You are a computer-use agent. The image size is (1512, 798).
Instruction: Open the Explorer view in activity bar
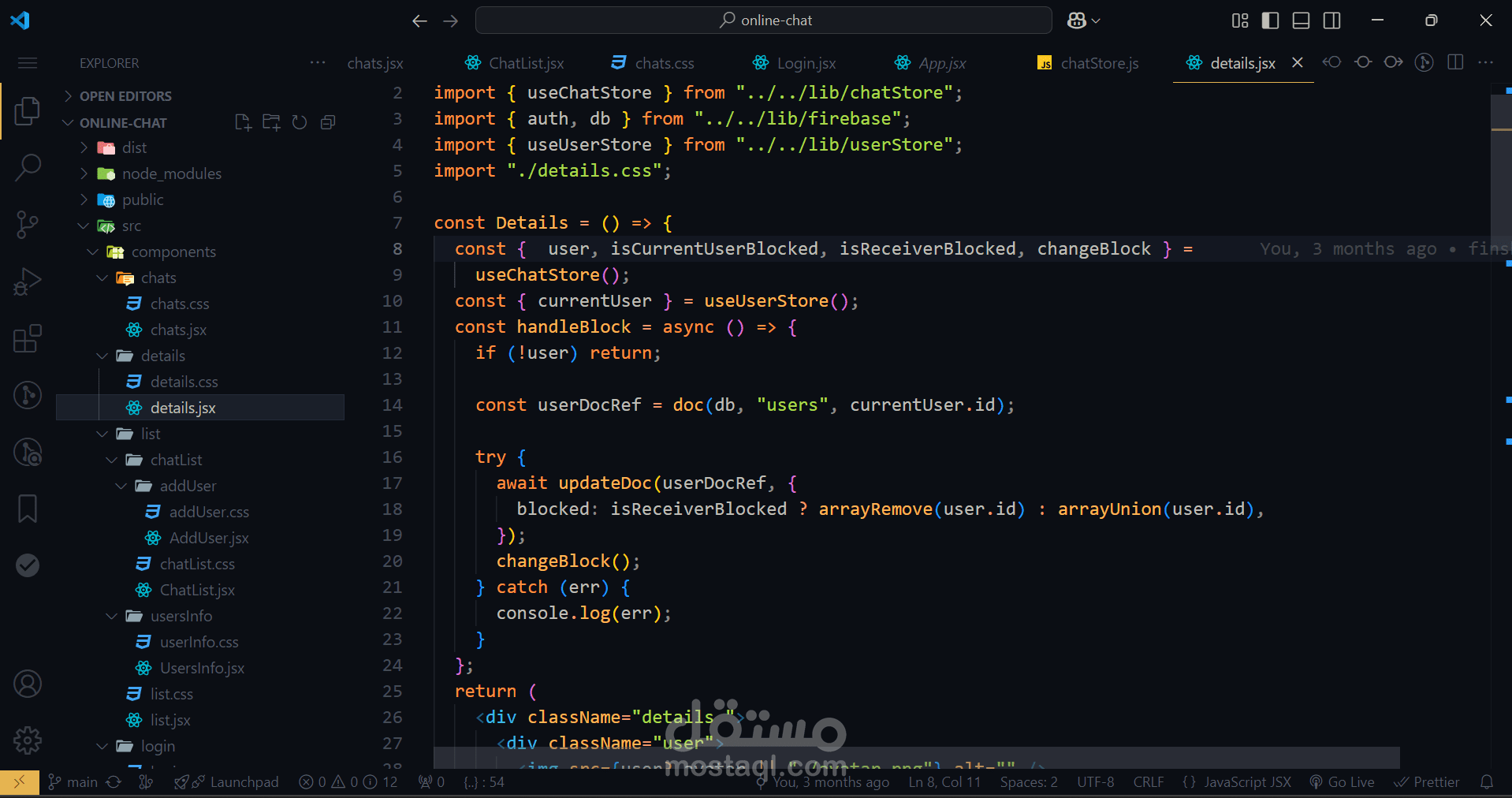tap(28, 111)
